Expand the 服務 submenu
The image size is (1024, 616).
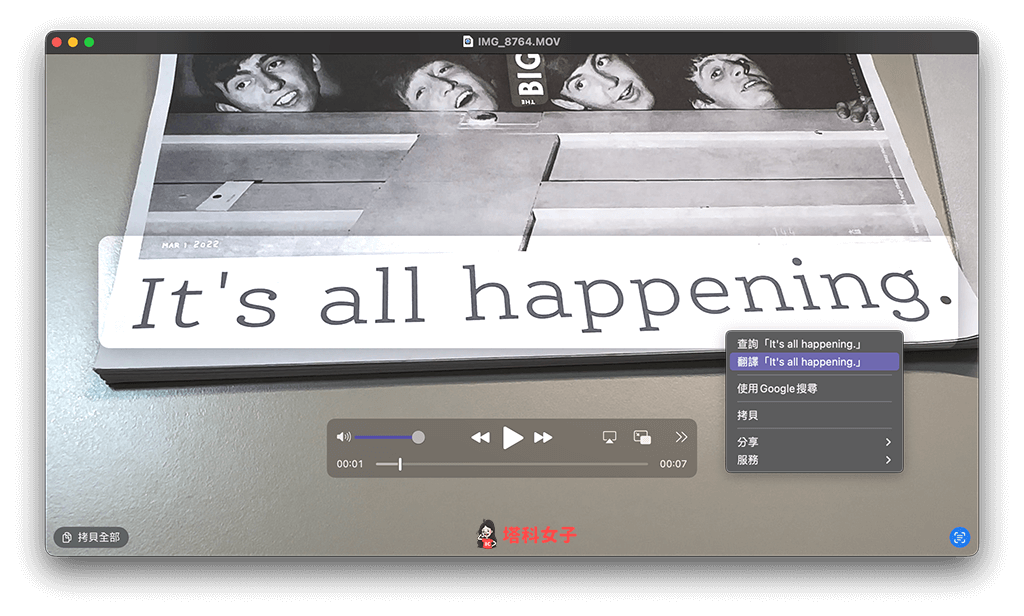[x=814, y=459]
